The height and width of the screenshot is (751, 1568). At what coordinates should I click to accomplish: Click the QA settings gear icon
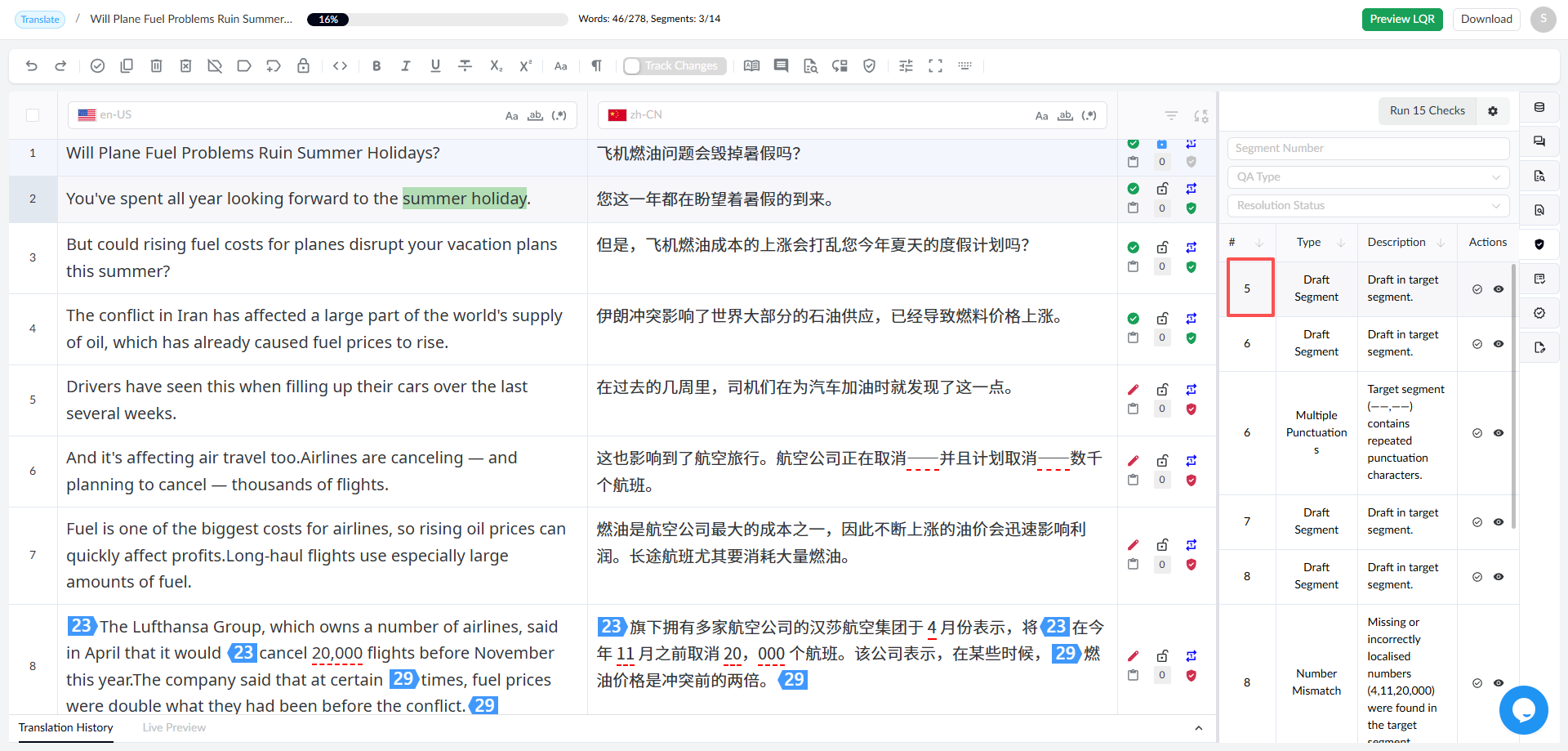tap(1493, 111)
